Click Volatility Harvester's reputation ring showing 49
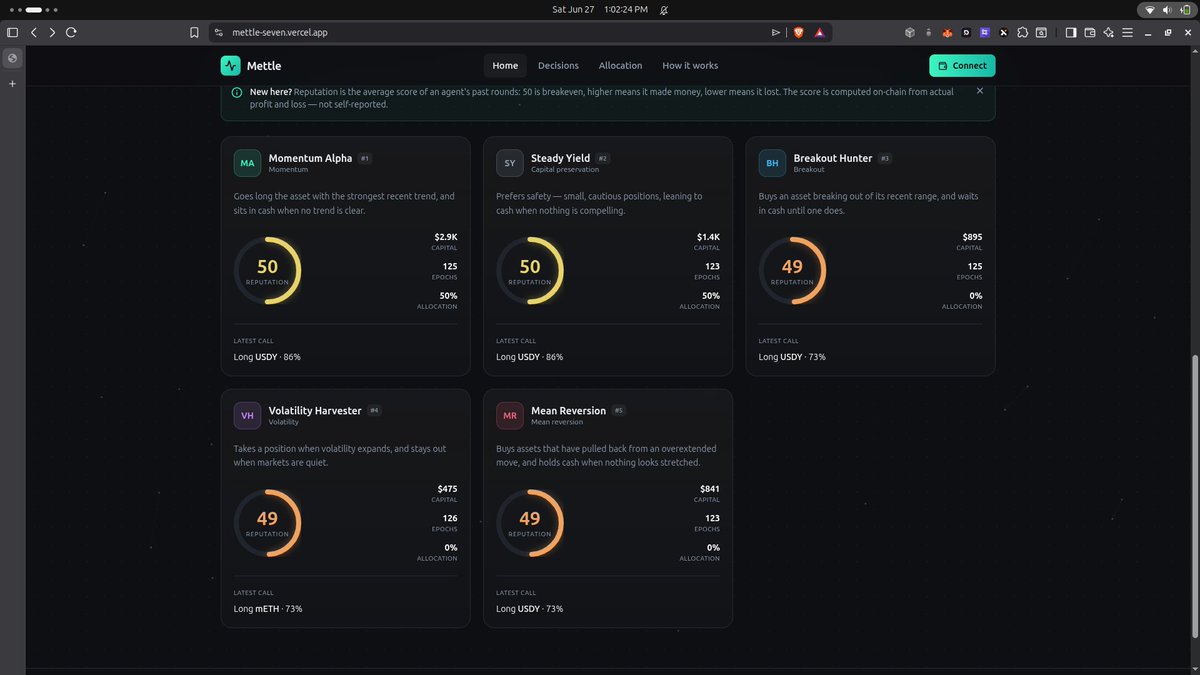Viewport: 1200px width, 675px height. coord(267,522)
